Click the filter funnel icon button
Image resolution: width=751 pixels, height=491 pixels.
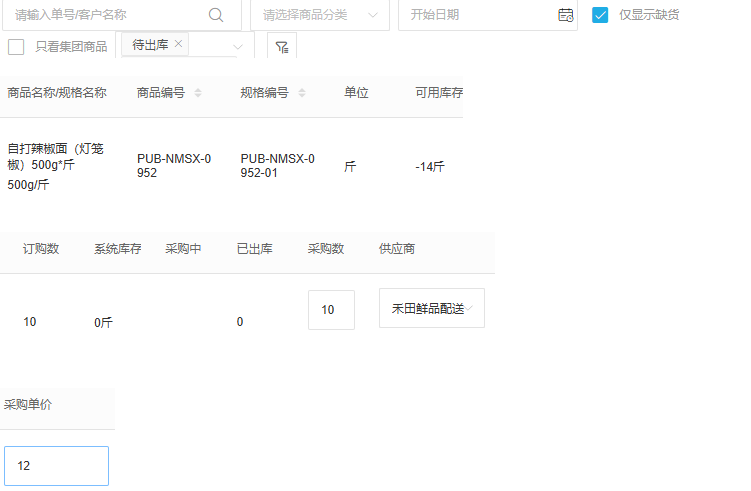(x=282, y=47)
